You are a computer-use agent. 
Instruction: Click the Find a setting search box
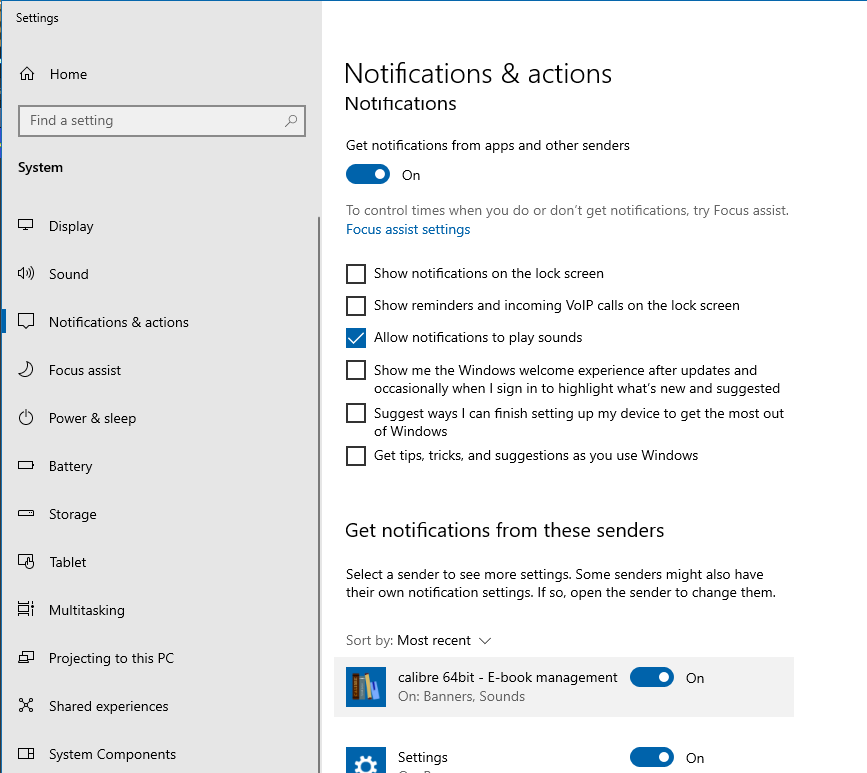tap(150, 121)
